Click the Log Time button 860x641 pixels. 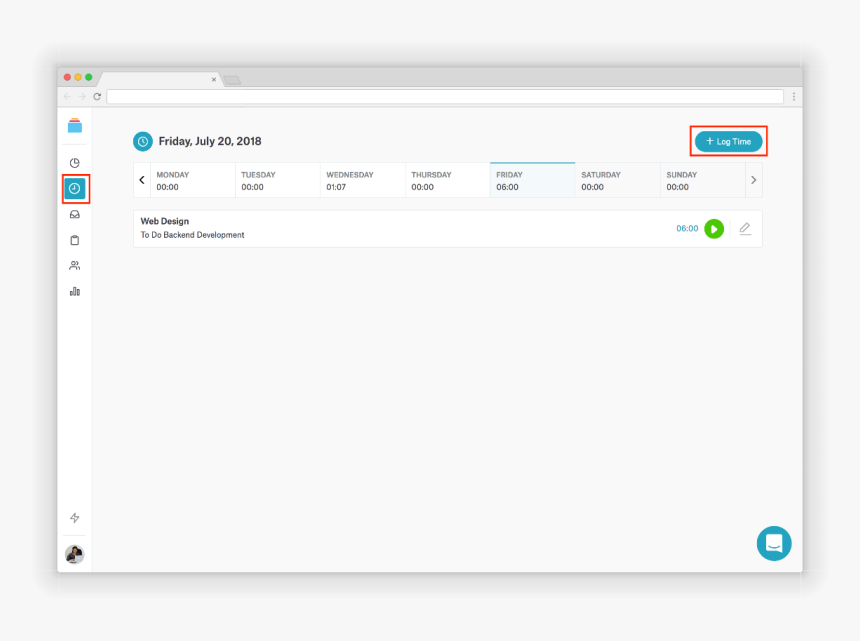(x=728, y=141)
